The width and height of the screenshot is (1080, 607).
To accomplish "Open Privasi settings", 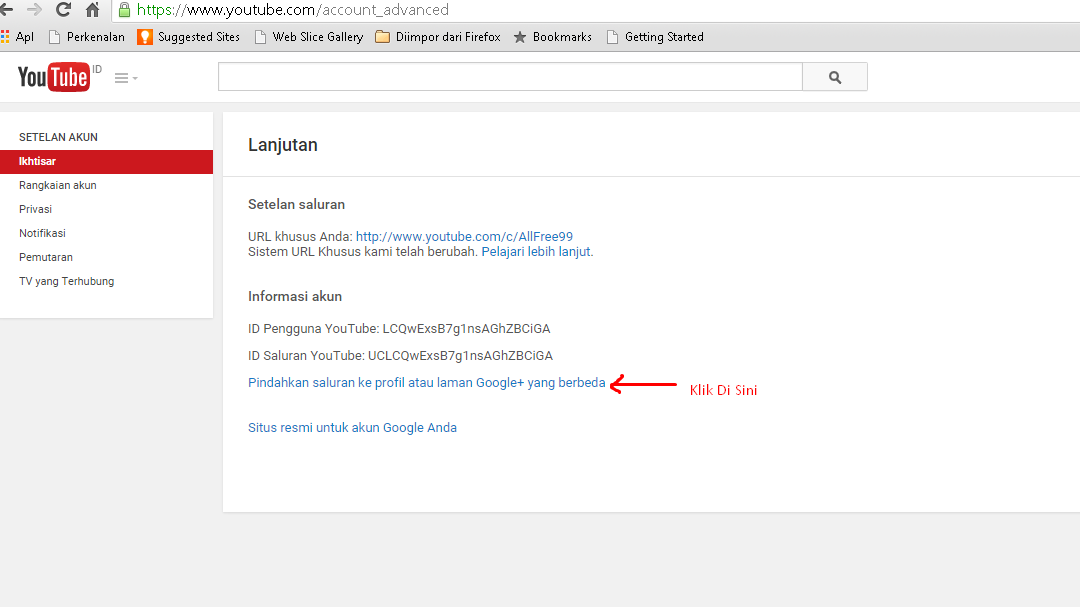I will click(35, 209).
